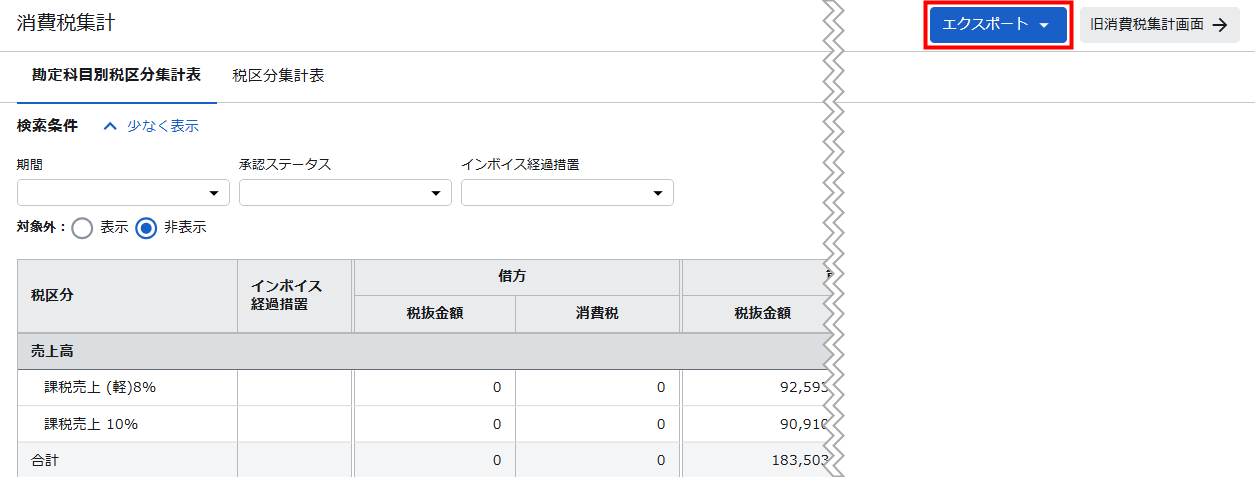
Task: Click the インボイス経過措置 table column header
Action: [294, 296]
